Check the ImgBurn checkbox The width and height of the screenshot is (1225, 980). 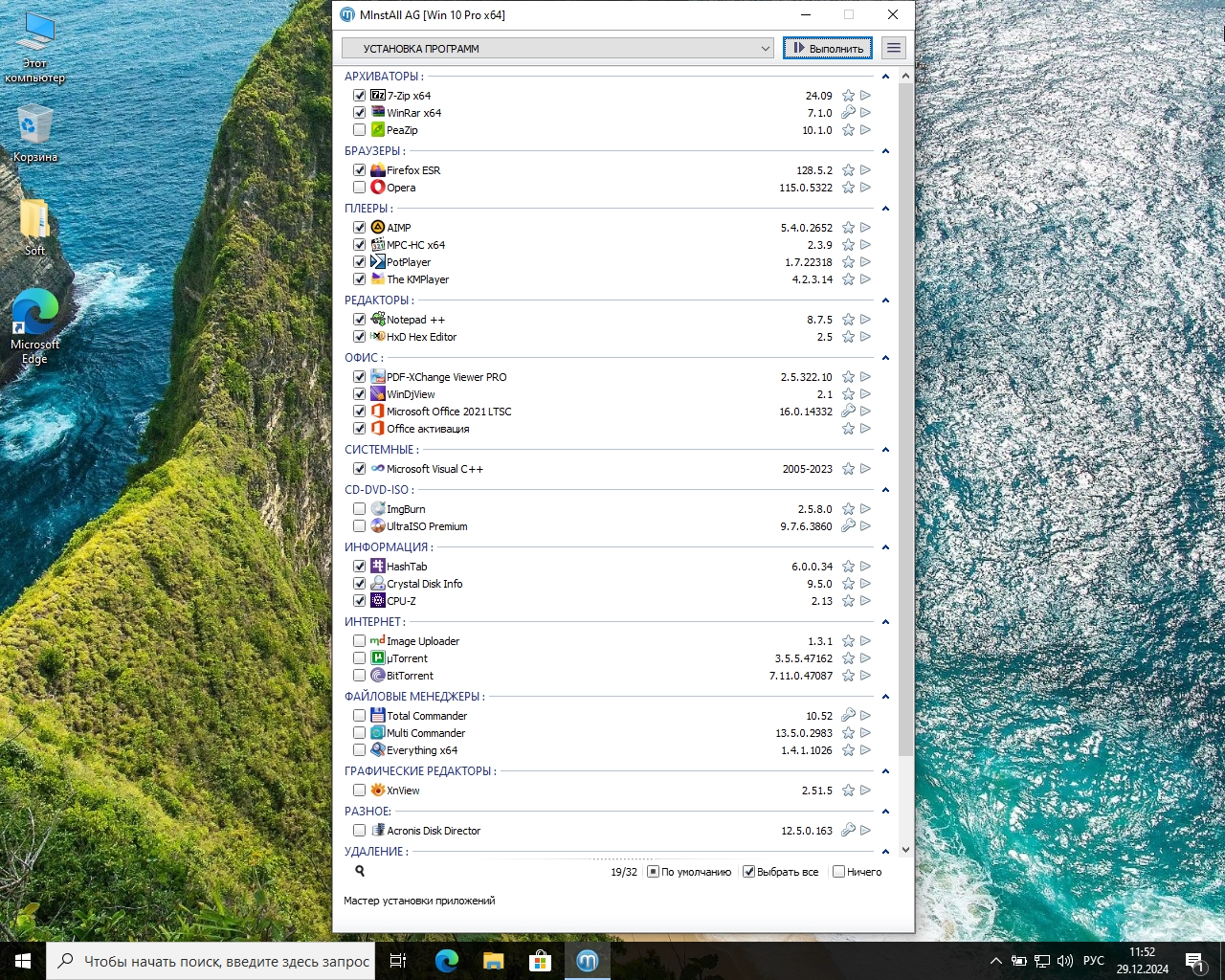click(359, 509)
